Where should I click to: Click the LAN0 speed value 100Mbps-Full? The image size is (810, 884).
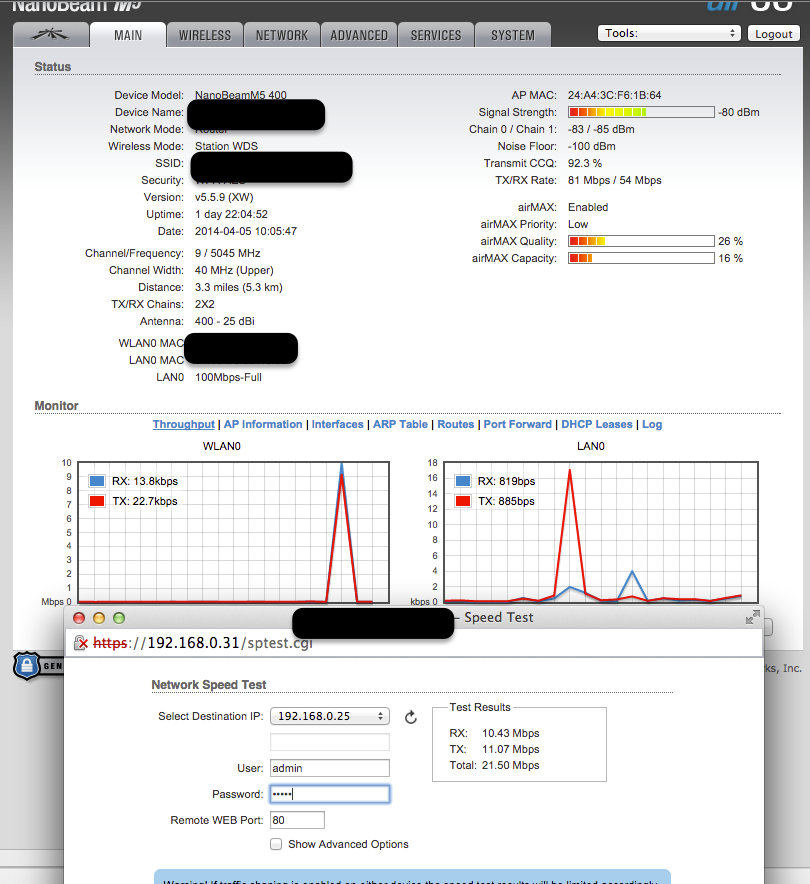[228, 377]
